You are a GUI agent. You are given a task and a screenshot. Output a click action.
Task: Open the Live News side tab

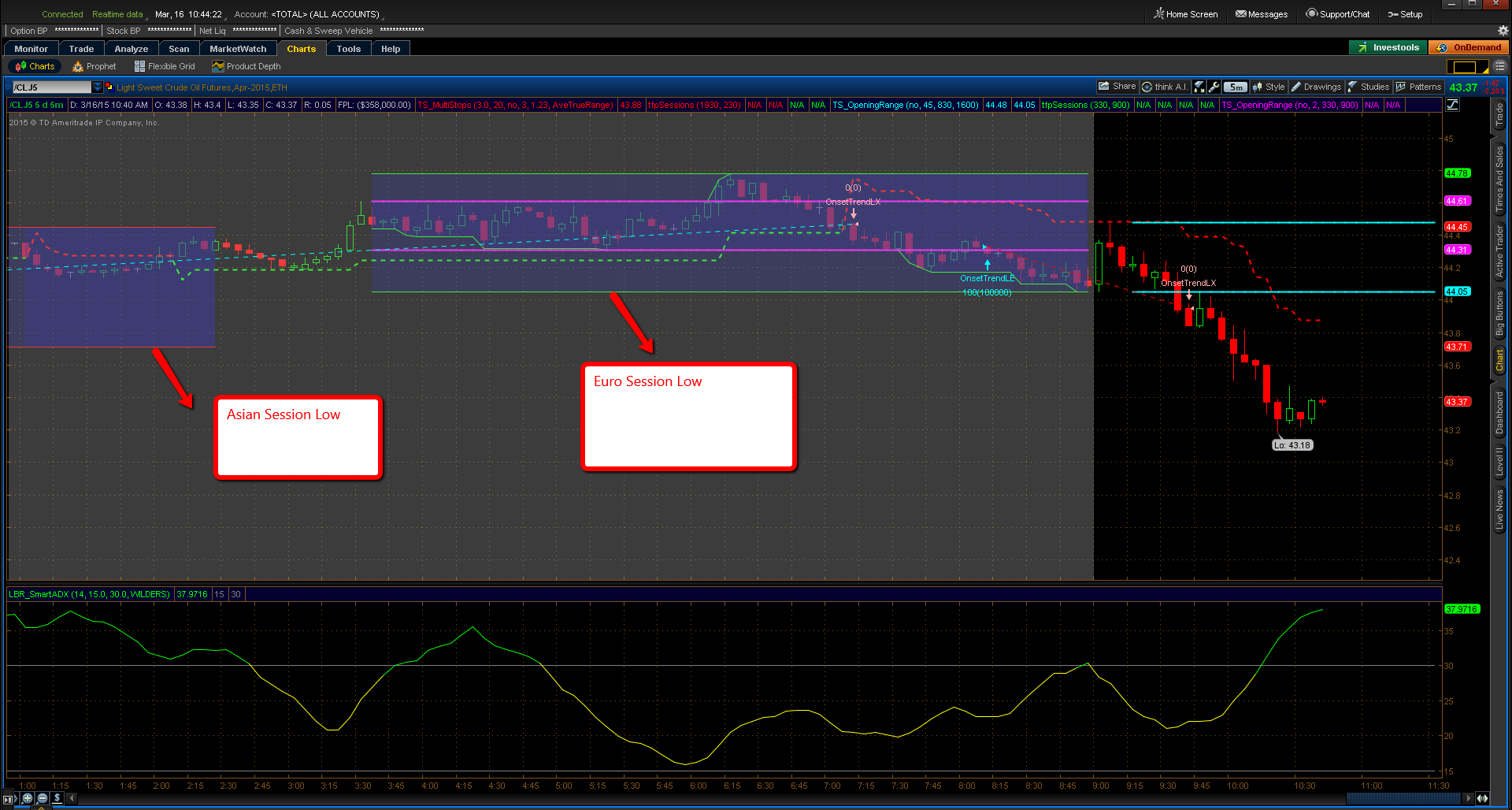1499,510
